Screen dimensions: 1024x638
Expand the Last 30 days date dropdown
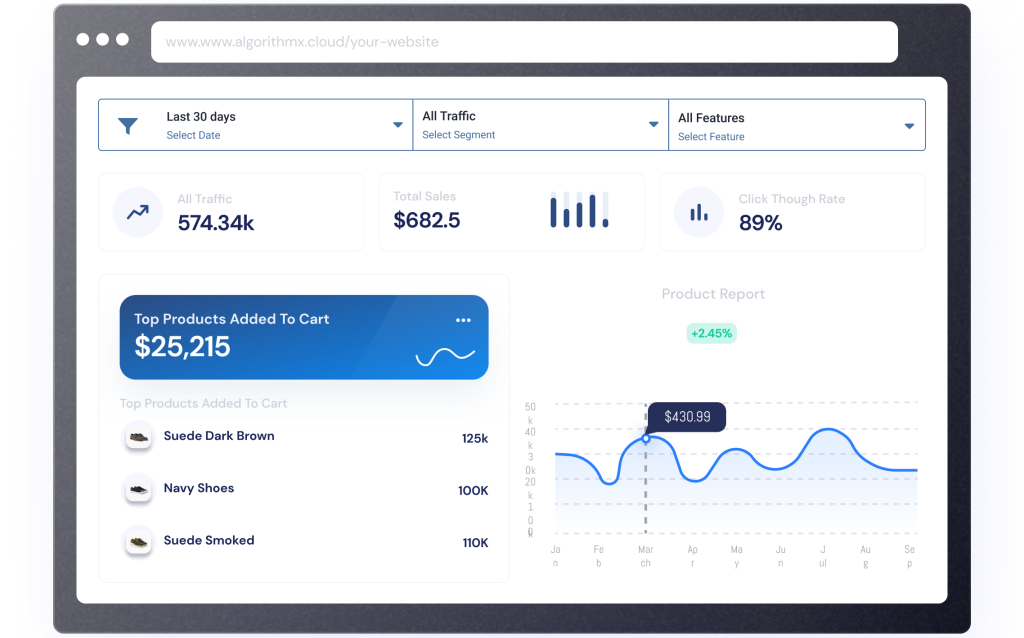click(397, 125)
